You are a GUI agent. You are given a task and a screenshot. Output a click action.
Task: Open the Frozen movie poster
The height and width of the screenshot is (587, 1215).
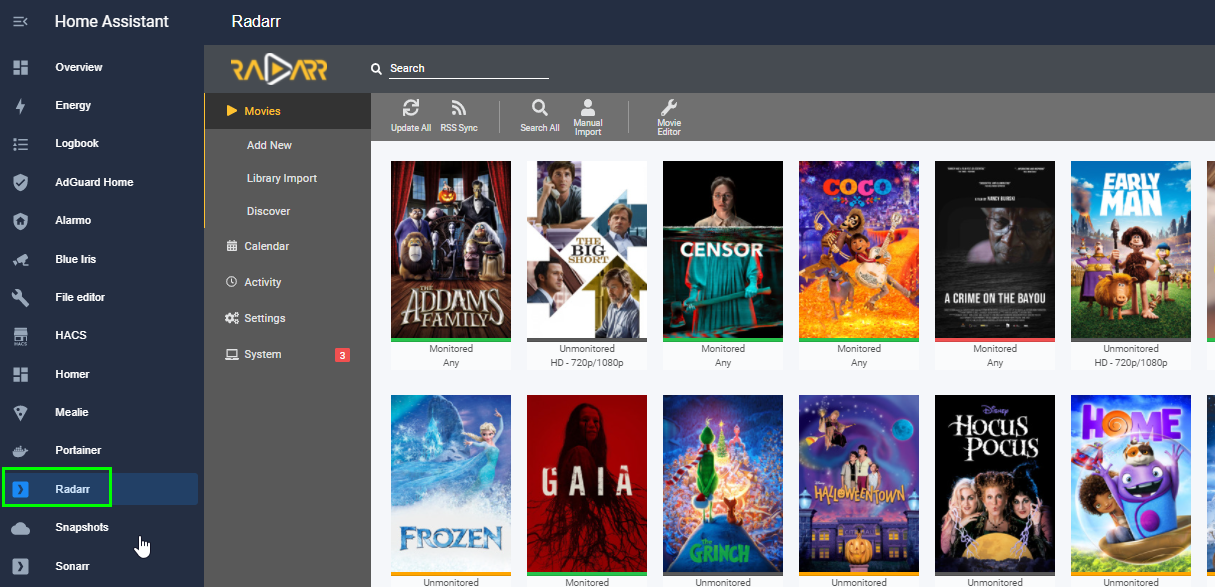(x=451, y=483)
